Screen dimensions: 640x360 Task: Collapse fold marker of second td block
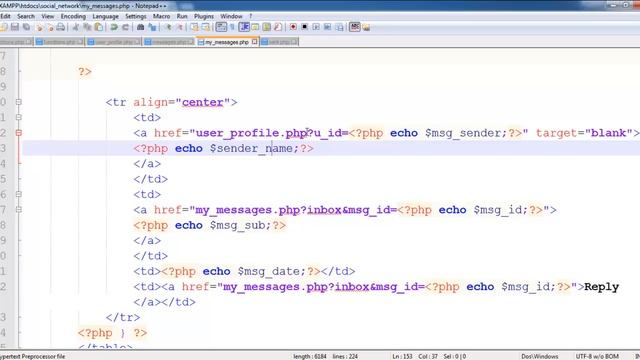(x=19, y=194)
